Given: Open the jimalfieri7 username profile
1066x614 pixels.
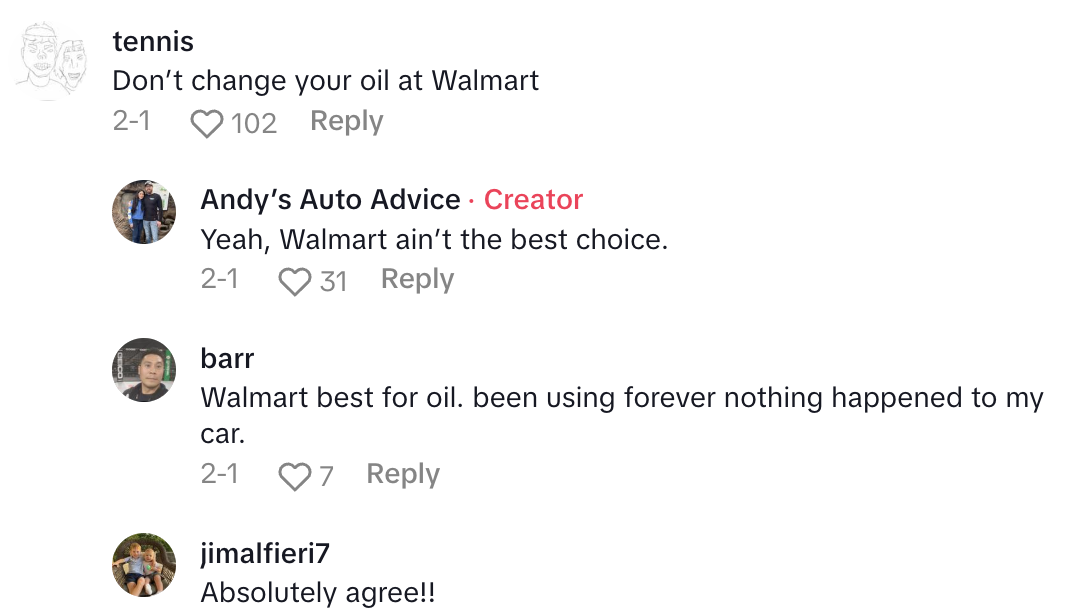Looking at the screenshot, I should 265,552.
